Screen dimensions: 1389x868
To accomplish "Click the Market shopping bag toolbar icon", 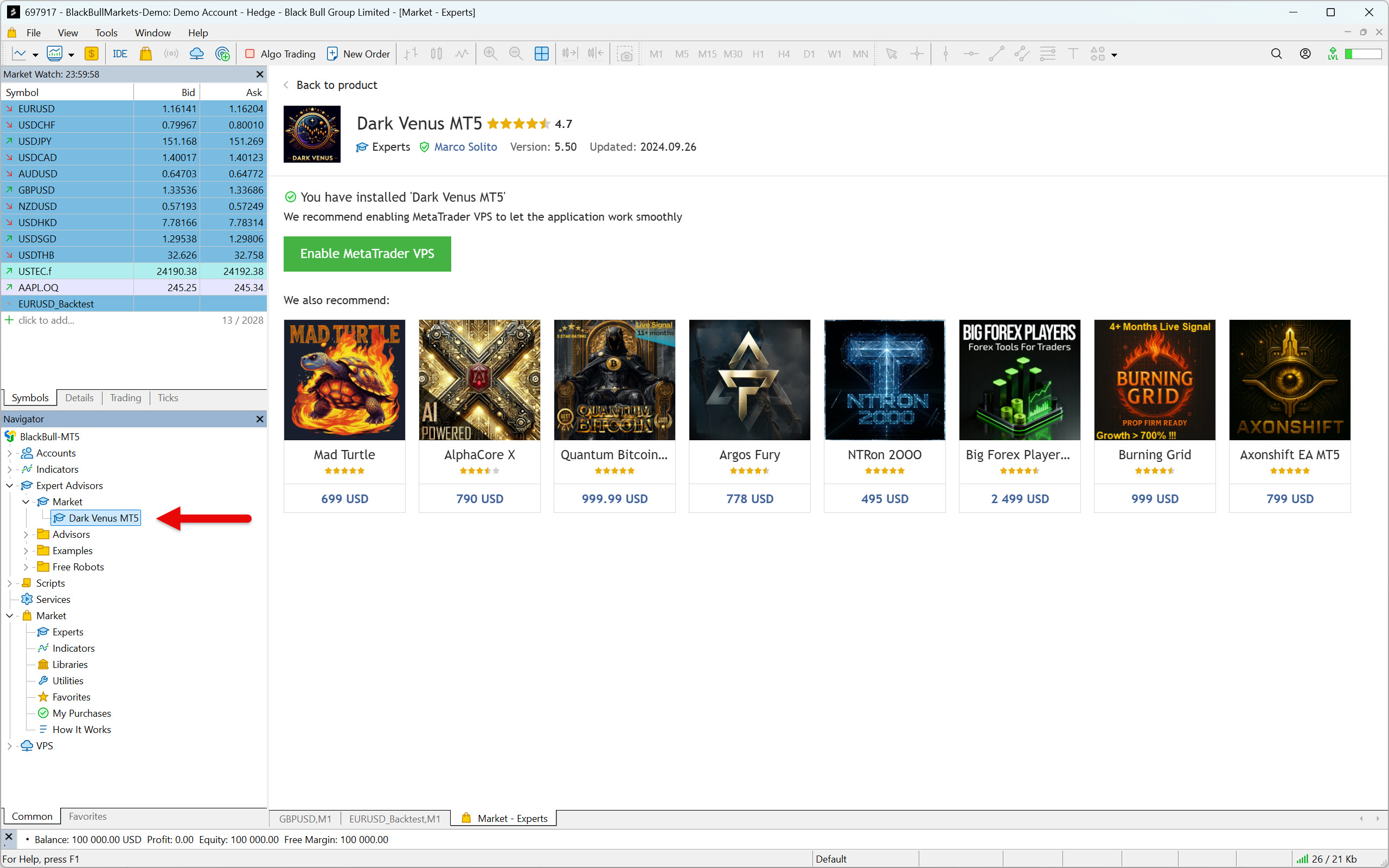I will [146, 54].
